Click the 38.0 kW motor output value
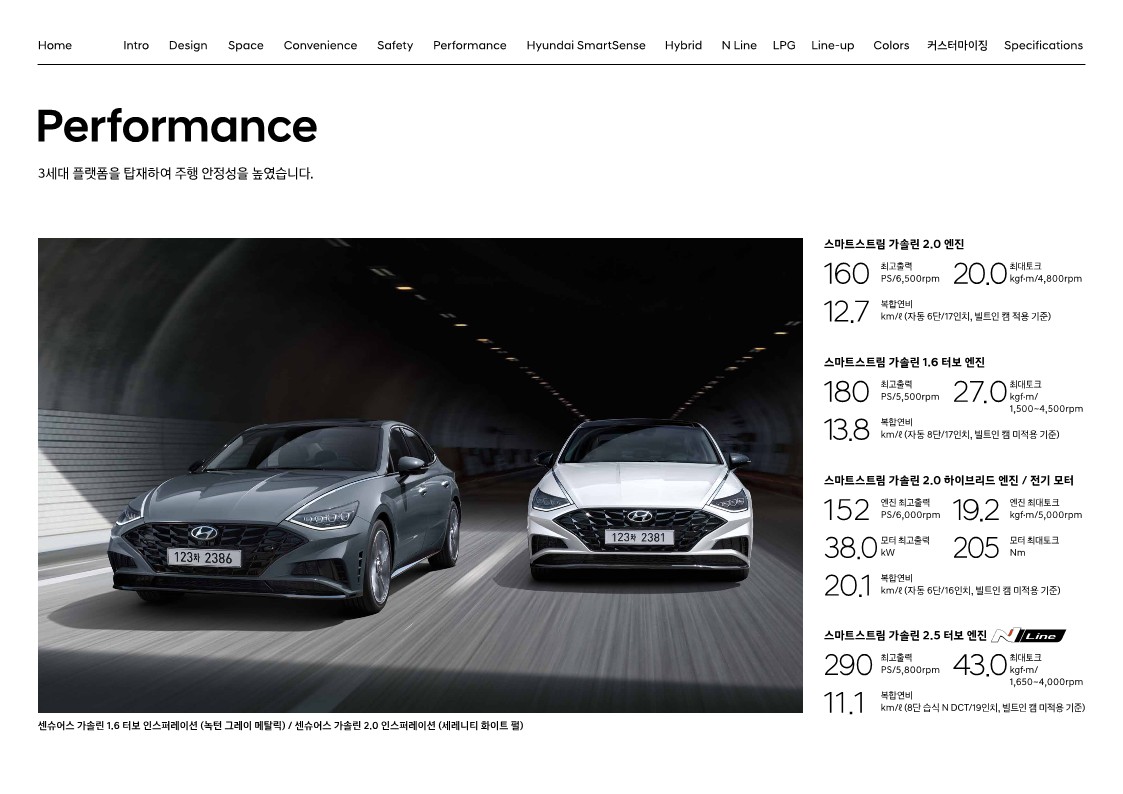This screenshot has width=1123, height=794. point(850,548)
